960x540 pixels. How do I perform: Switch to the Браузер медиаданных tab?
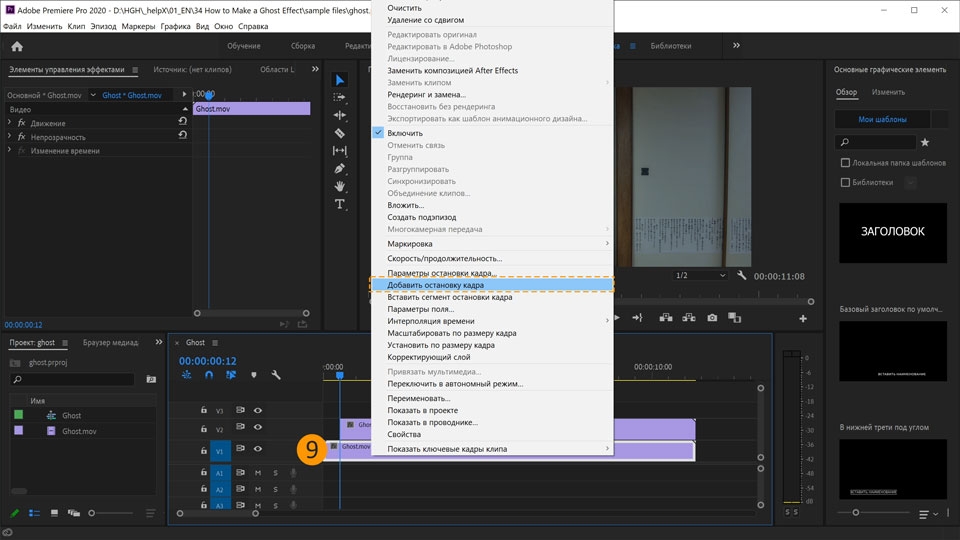pos(111,342)
